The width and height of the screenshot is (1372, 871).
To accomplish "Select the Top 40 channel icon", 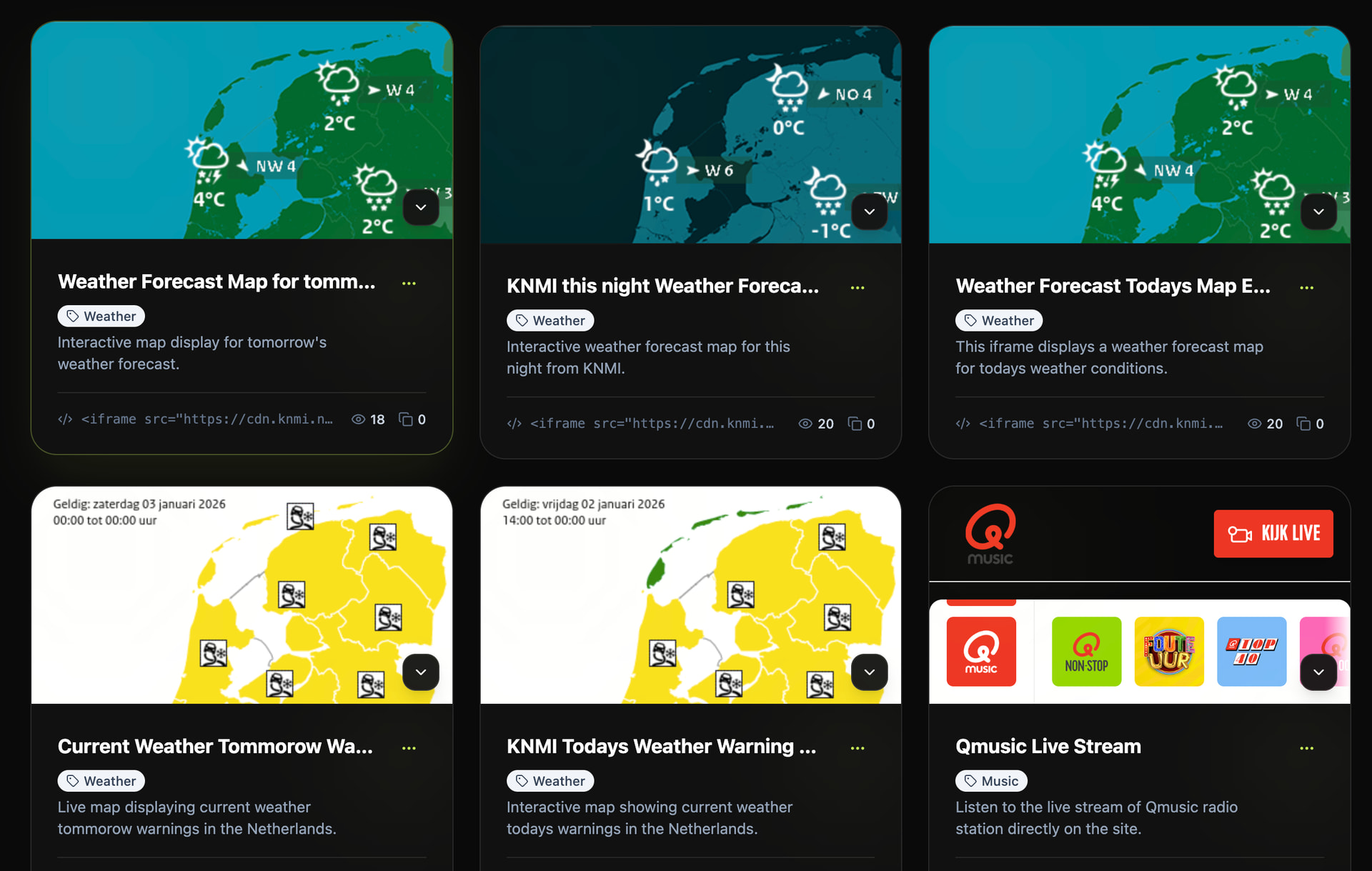I will coord(1251,651).
